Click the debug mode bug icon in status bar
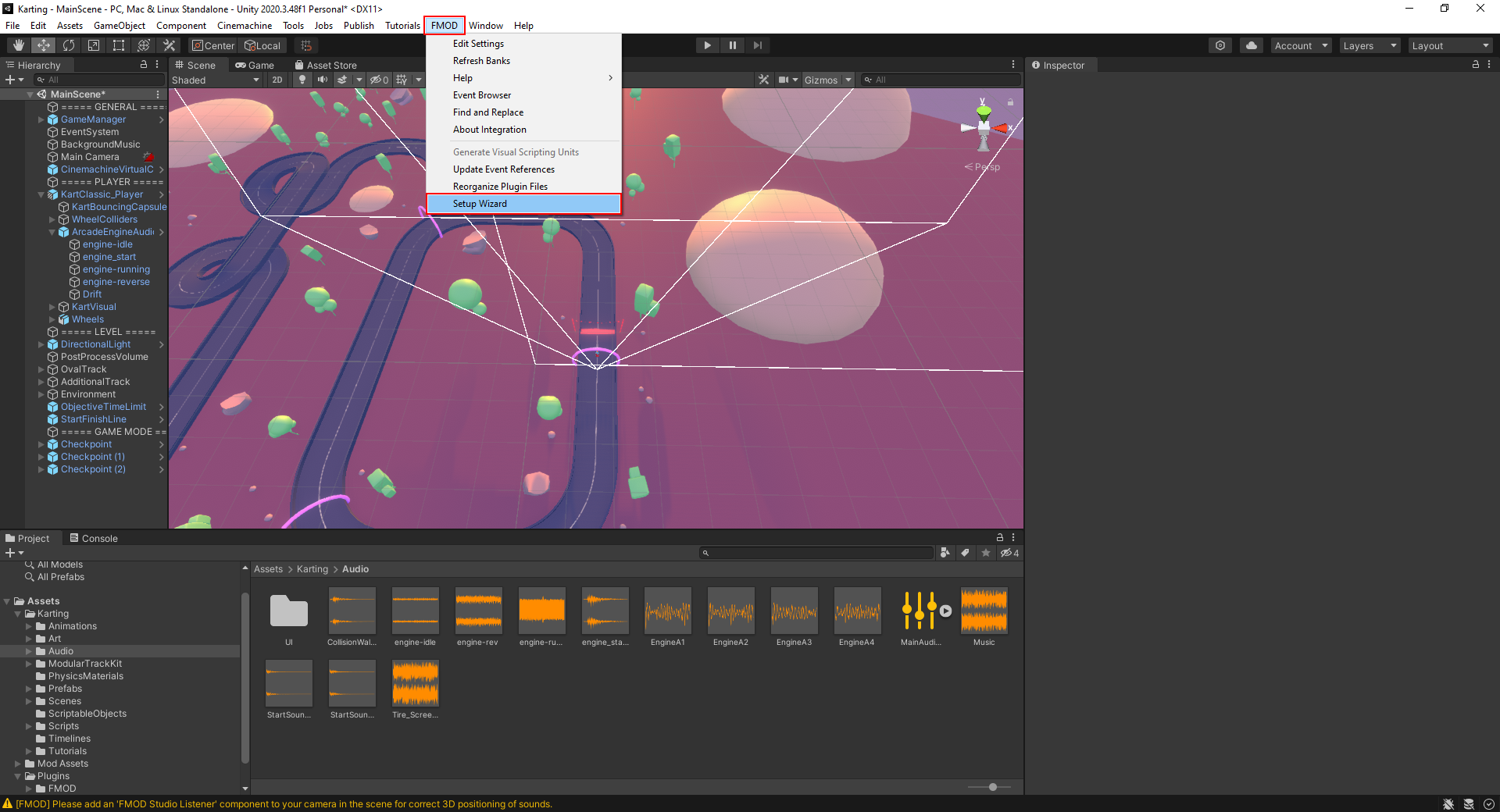Image resolution: width=1500 pixels, height=812 pixels. point(1448,804)
